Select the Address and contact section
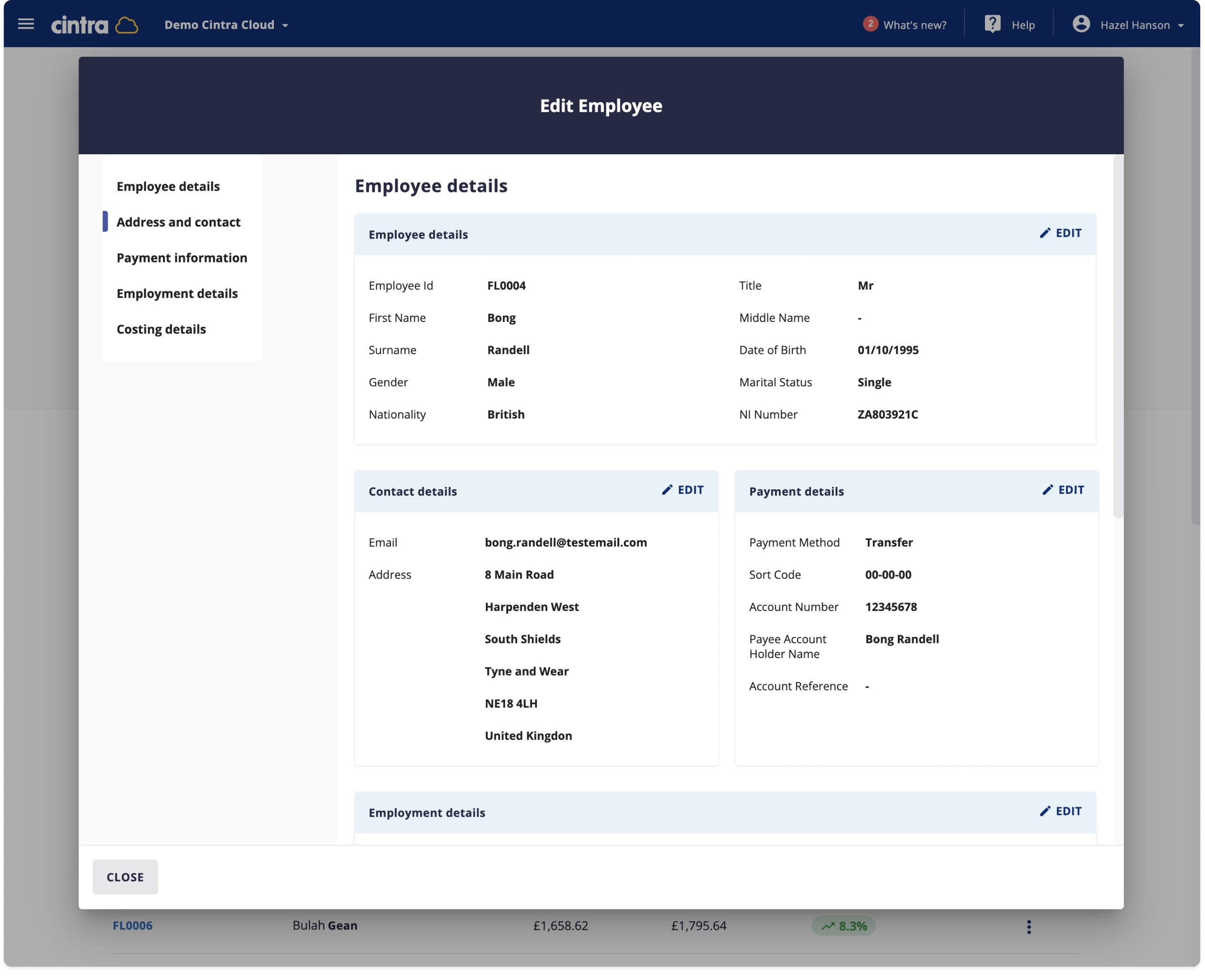This screenshot has width=1205, height=980. click(179, 222)
